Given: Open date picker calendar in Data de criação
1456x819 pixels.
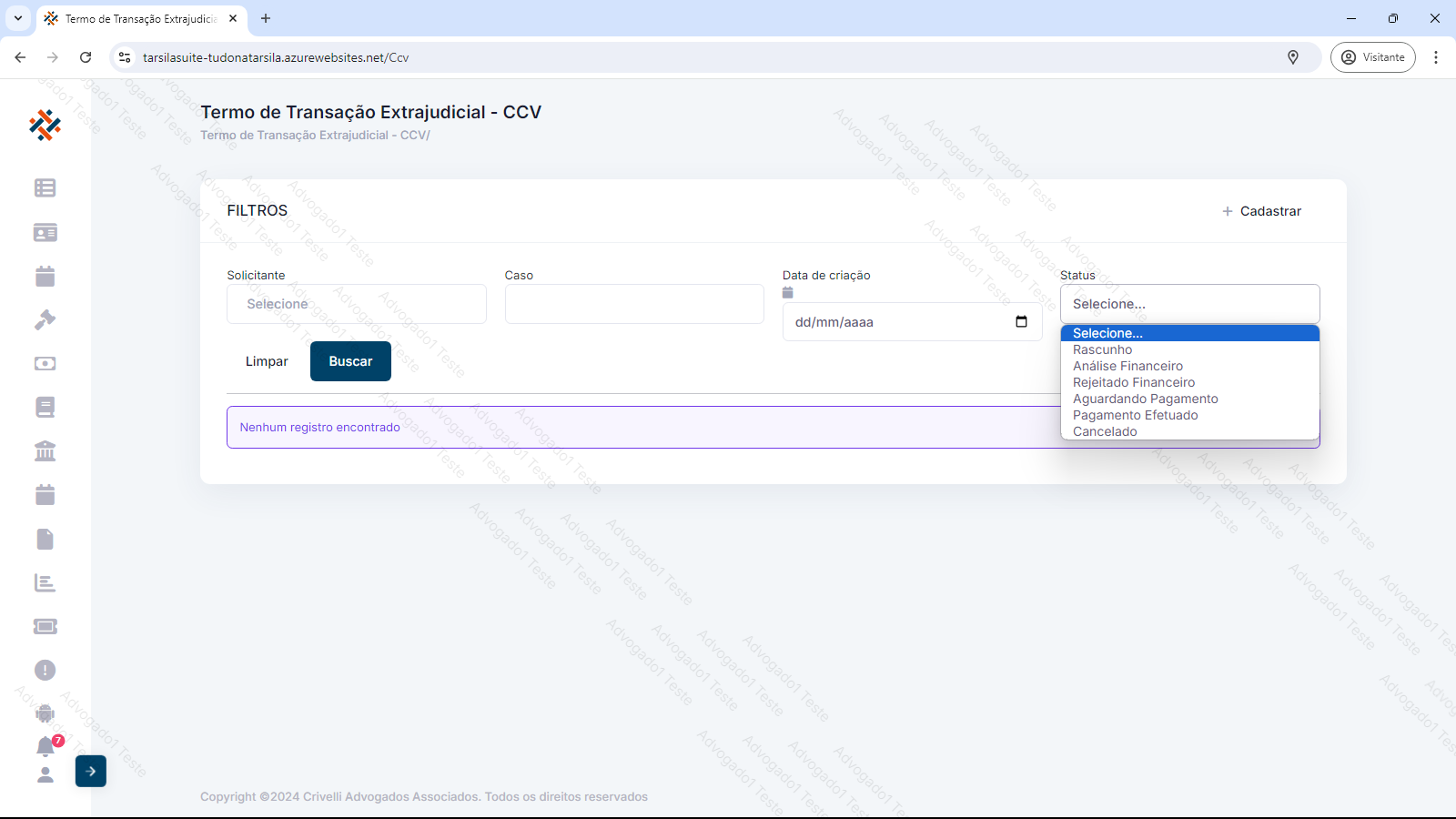Looking at the screenshot, I should click(1021, 322).
